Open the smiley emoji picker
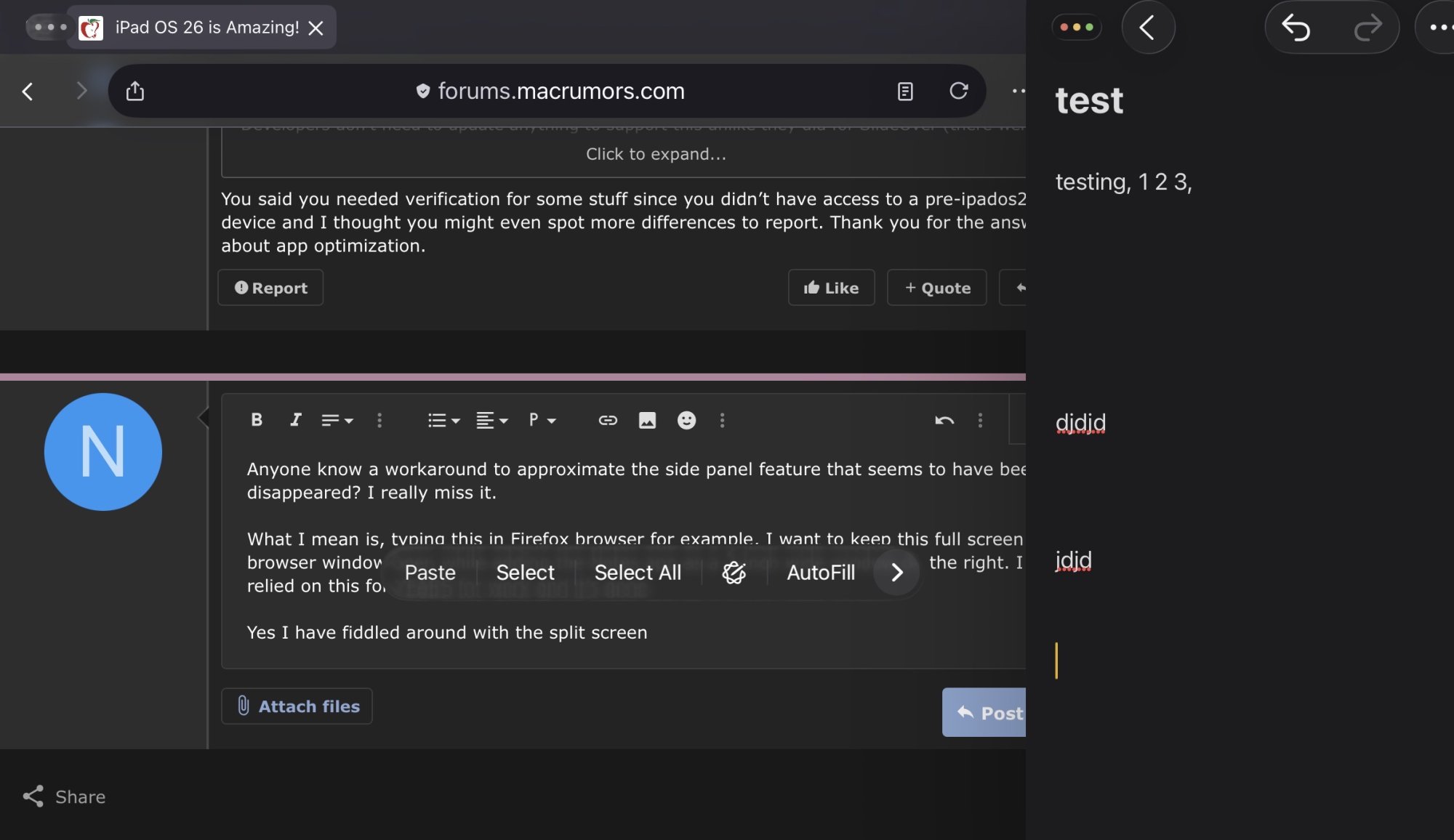Screen dimensions: 1454x840 point(686,420)
